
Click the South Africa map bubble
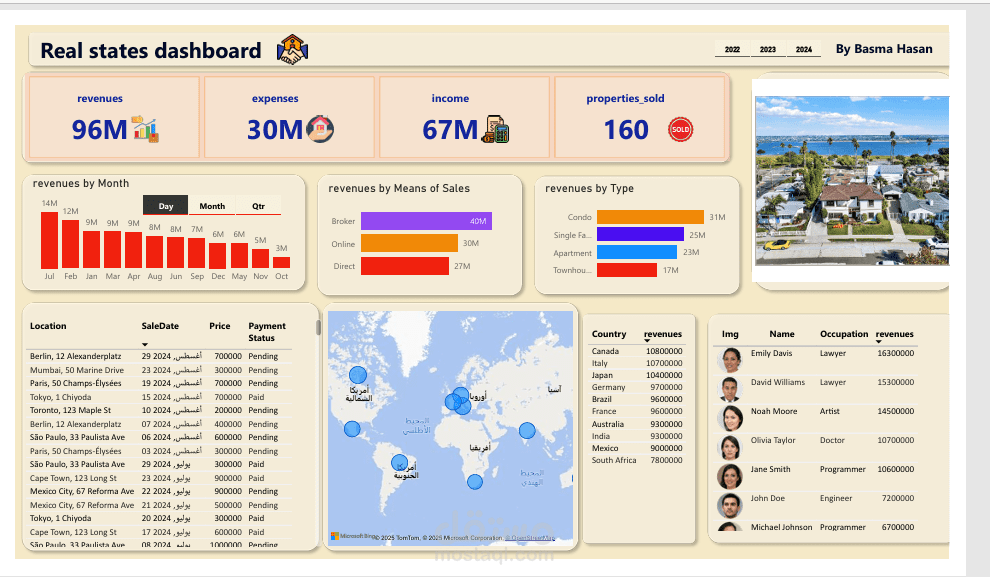(475, 482)
